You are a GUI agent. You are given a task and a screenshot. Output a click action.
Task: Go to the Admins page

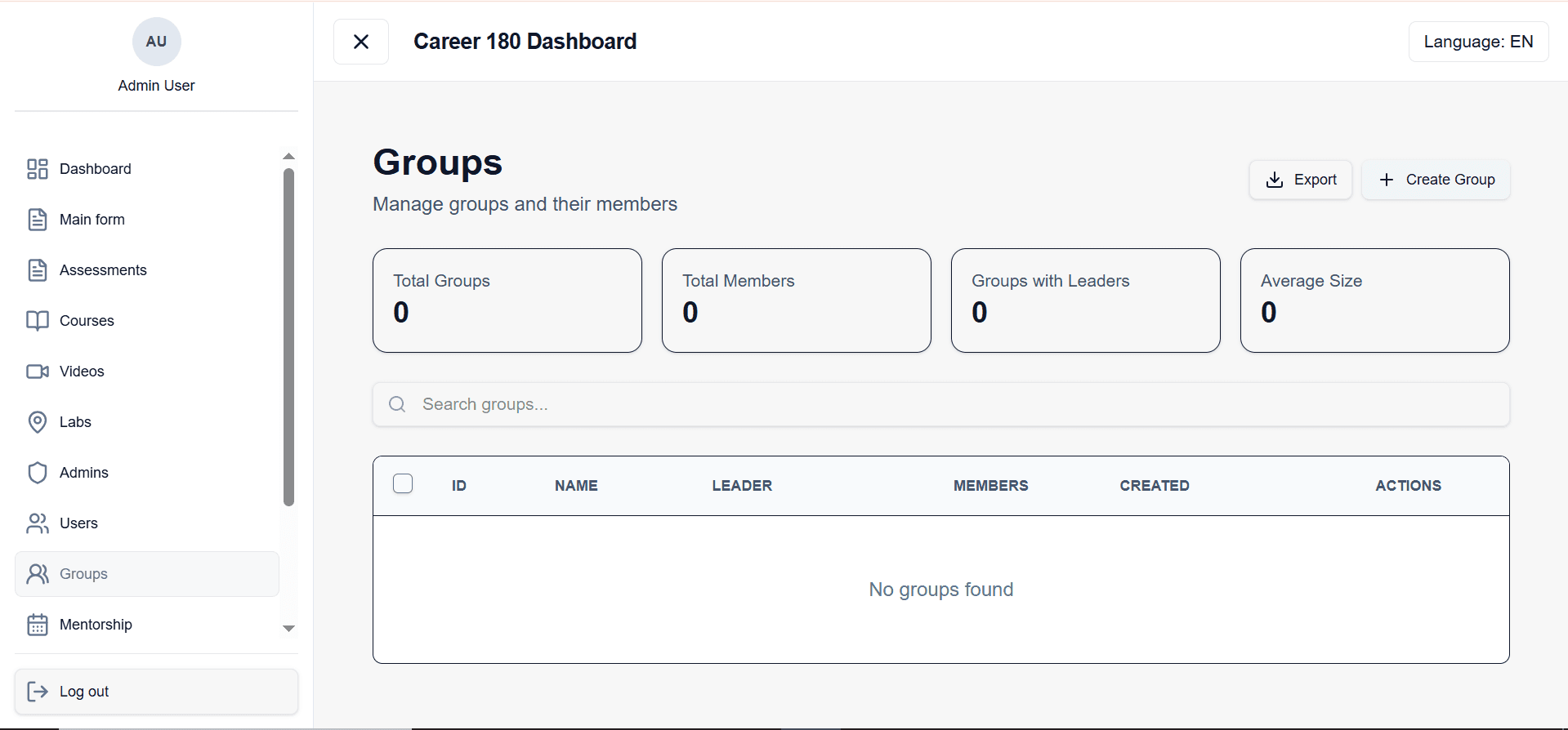coord(147,473)
